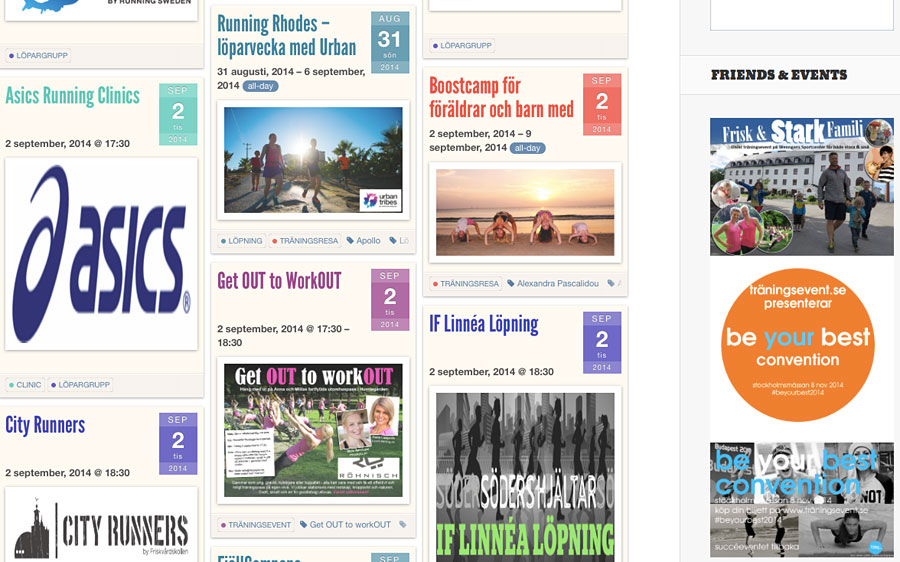
Task: Filter by LÖPNING category on Running Rhodes
Action: [x=241, y=241]
